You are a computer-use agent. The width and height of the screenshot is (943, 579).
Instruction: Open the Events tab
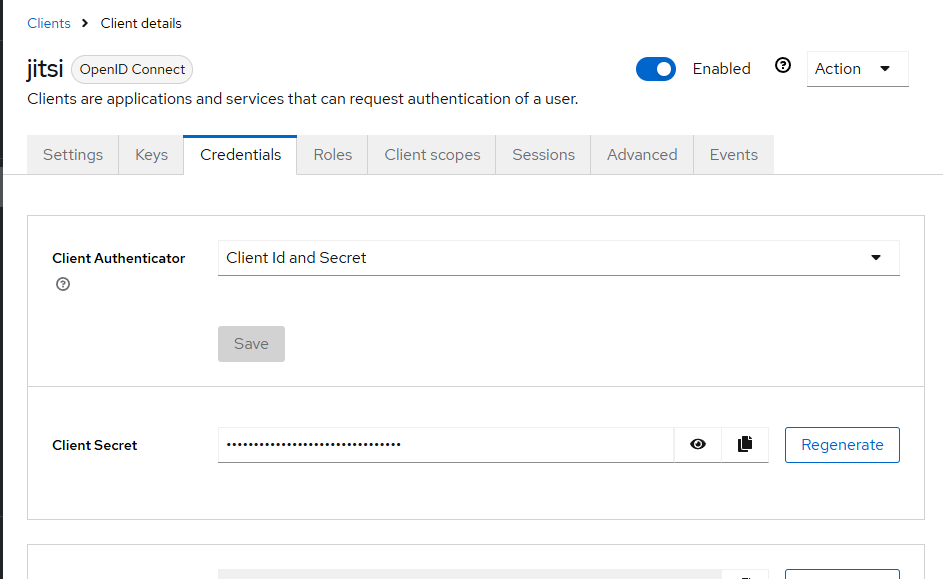point(733,155)
